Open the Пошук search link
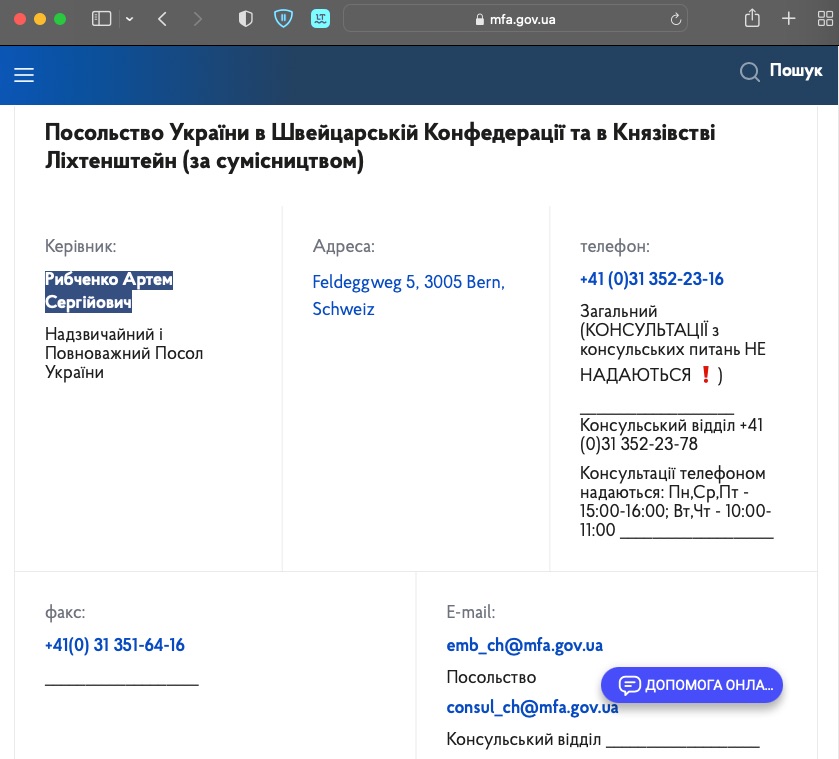Viewport: 839px width, 759px height. (796, 70)
